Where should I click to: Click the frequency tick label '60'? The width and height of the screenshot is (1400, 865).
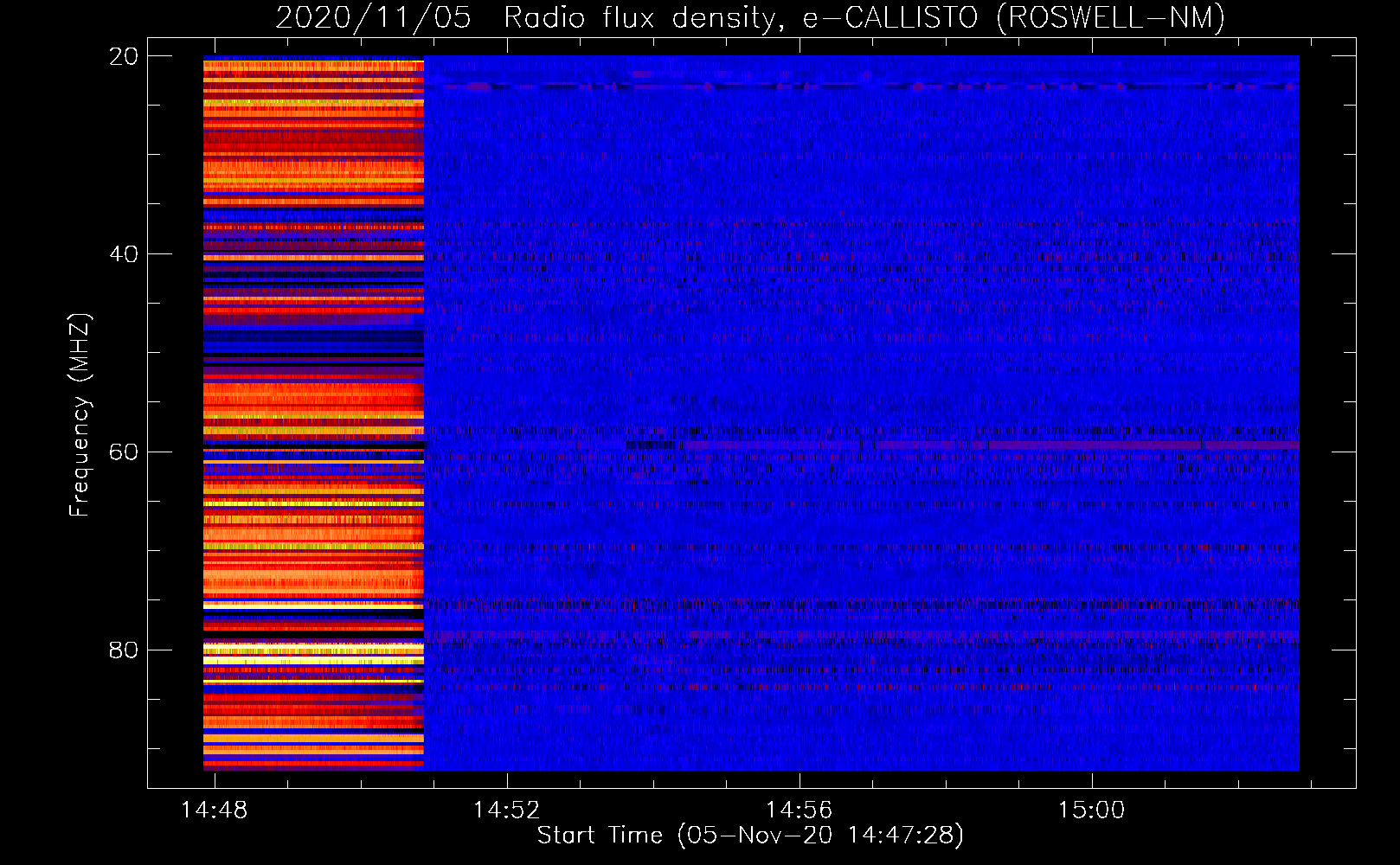(x=123, y=452)
